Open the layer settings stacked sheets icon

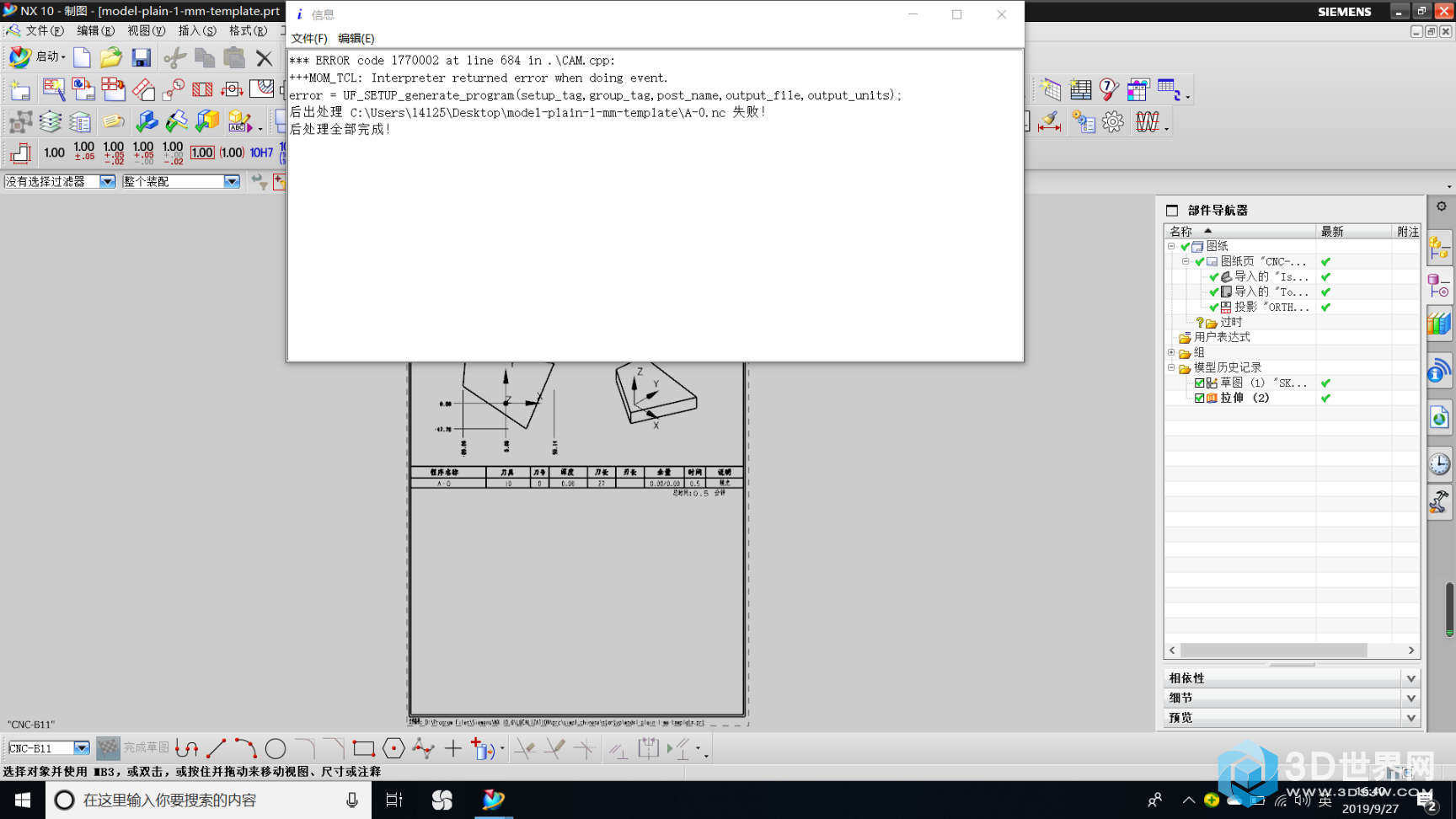51,122
